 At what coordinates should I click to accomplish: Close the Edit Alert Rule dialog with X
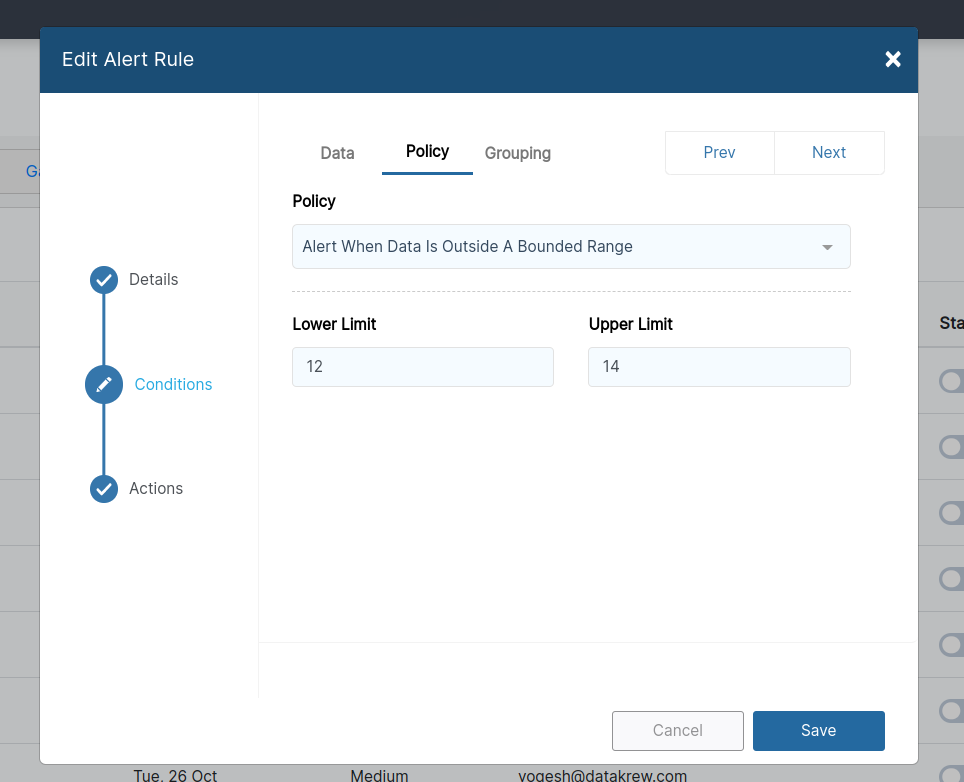pyautogui.click(x=893, y=59)
